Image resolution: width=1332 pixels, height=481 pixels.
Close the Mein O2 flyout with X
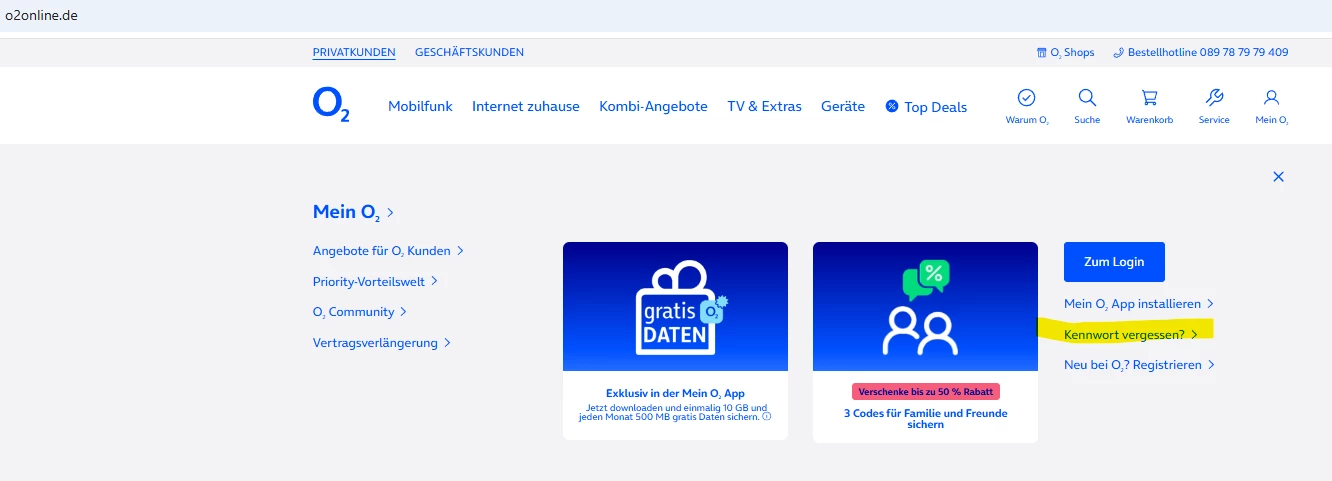click(1278, 176)
